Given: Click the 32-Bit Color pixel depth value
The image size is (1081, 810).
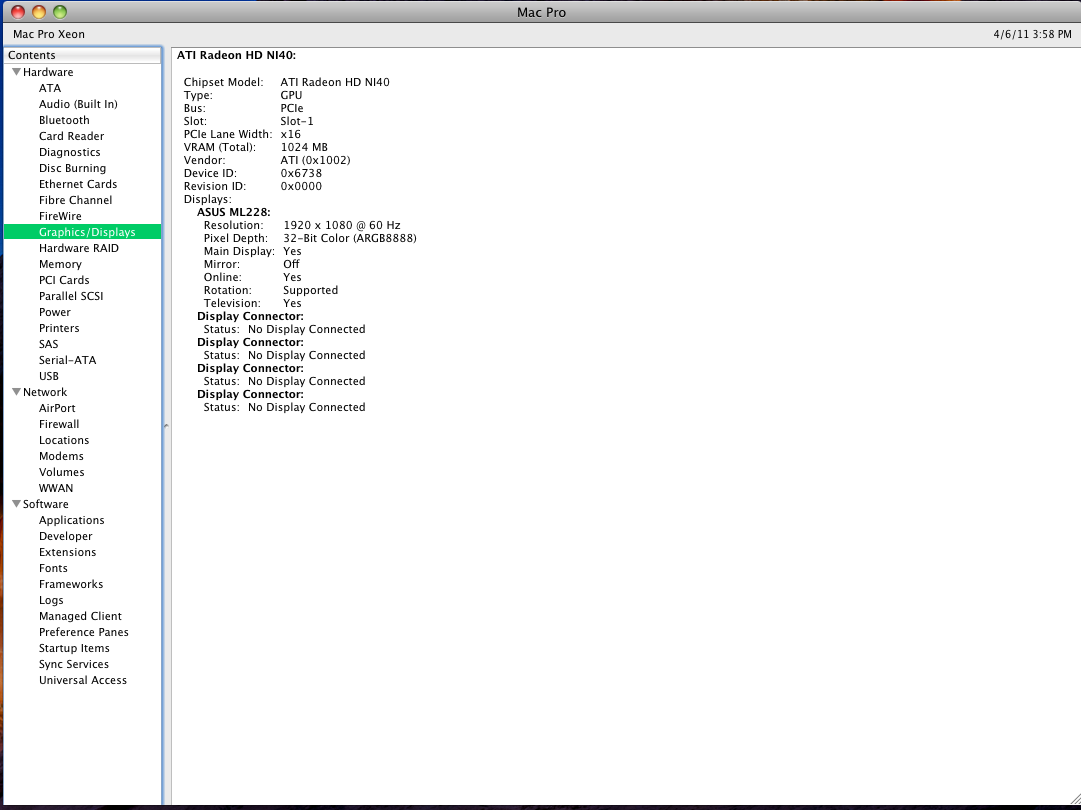Looking at the screenshot, I should tap(350, 239).
